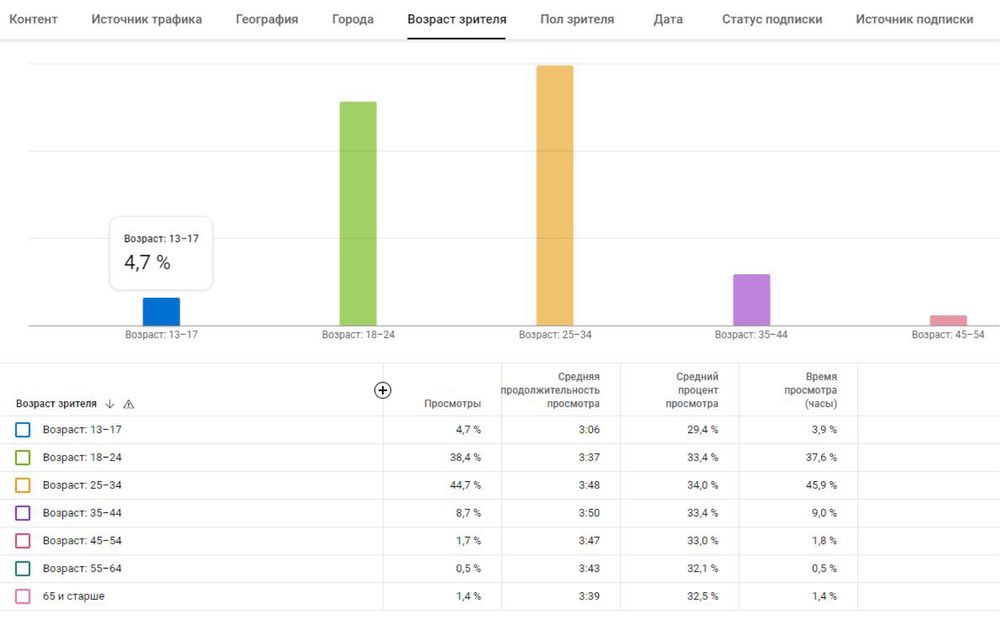Click the plus icon to add a metric
1000x627 pixels.
tap(382, 390)
